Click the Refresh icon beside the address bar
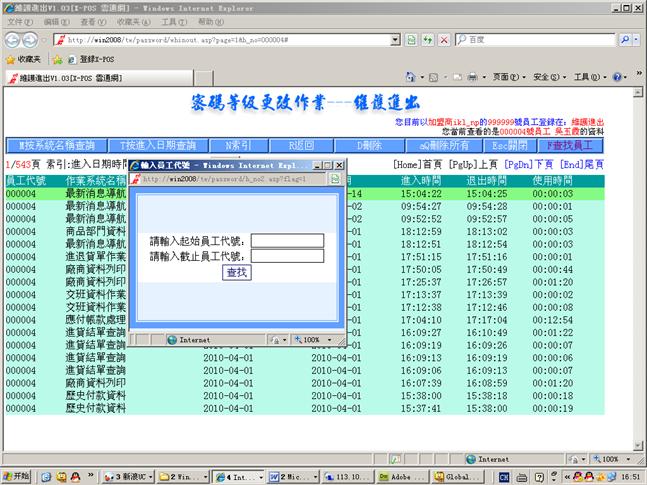Image resolution: width=647 pixels, height=485 pixels. coord(427,40)
